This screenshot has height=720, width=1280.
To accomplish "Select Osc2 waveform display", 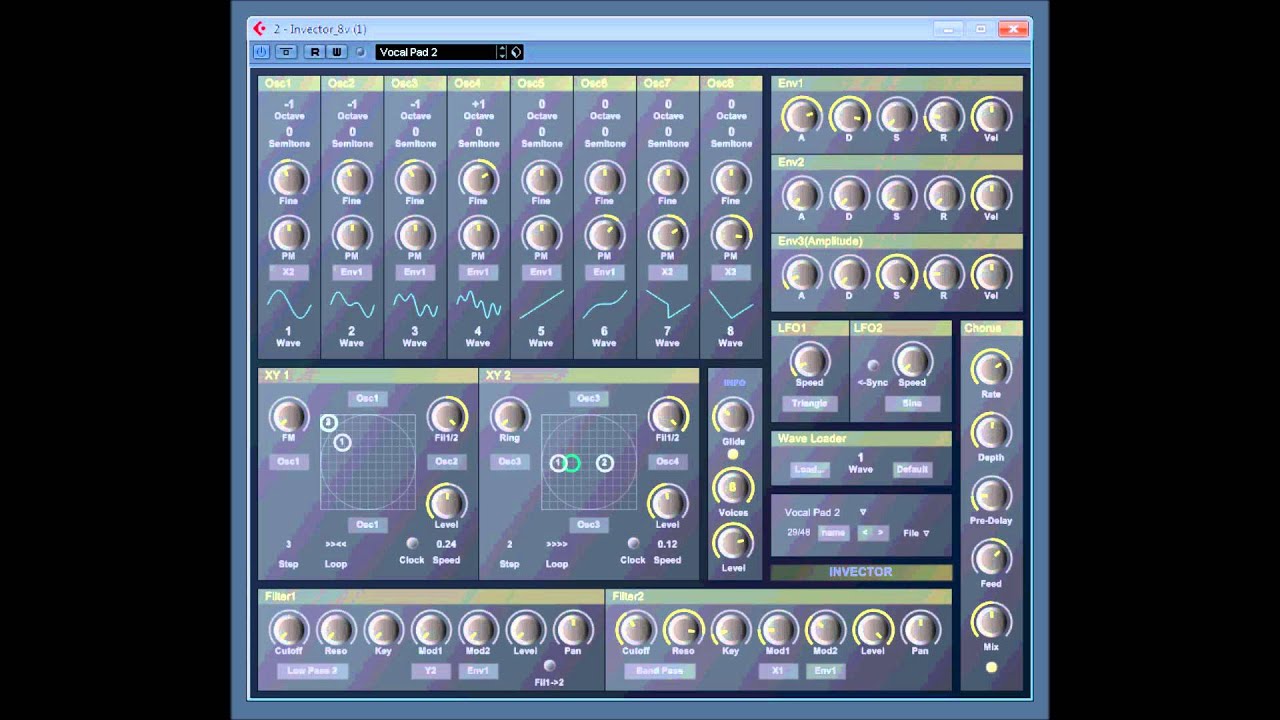I will coord(351,304).
